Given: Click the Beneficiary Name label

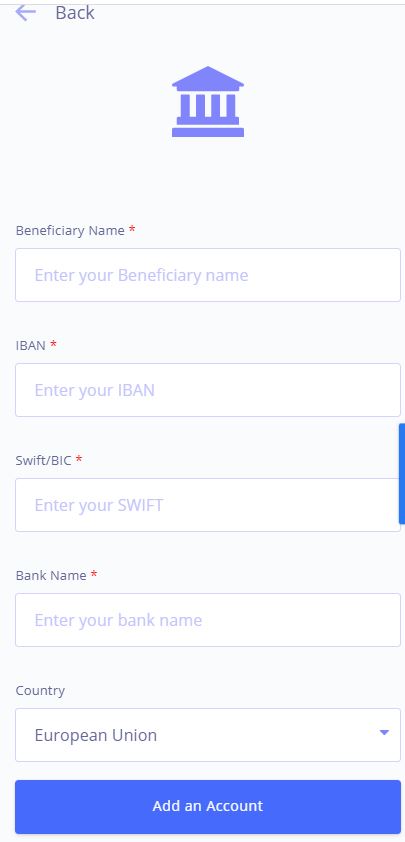Looking at the screenshot, I should [x=70, y=230].
